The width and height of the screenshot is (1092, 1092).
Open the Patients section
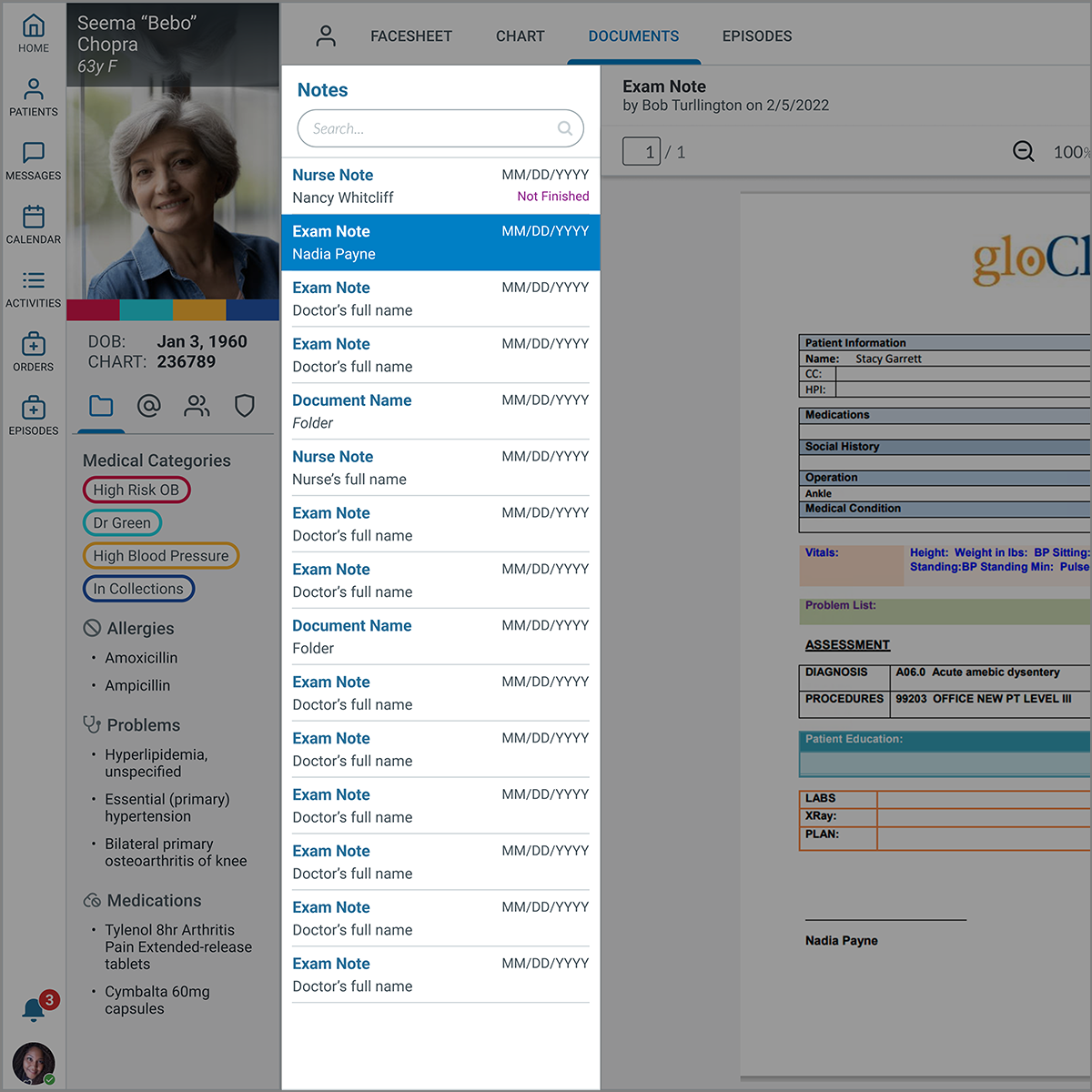[x=34, y=97]
